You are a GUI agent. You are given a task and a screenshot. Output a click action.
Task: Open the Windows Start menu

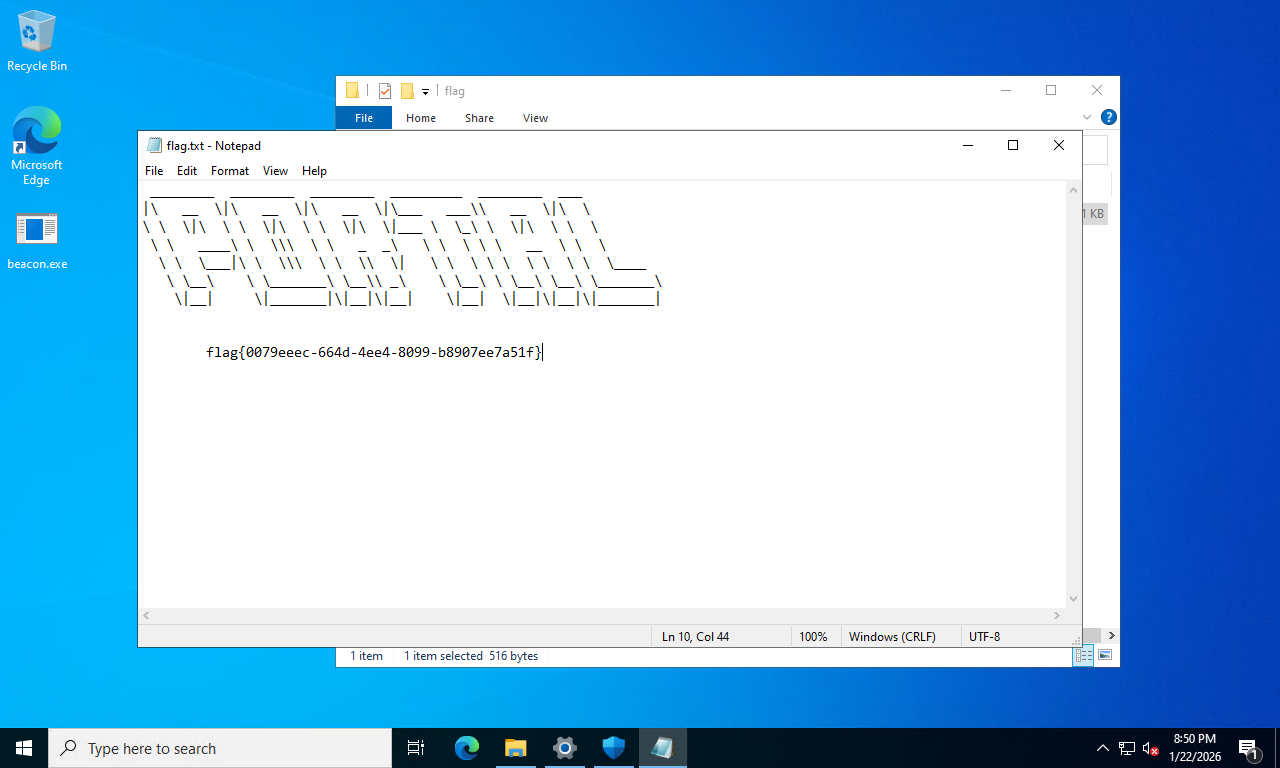click(x=24, y=748)
